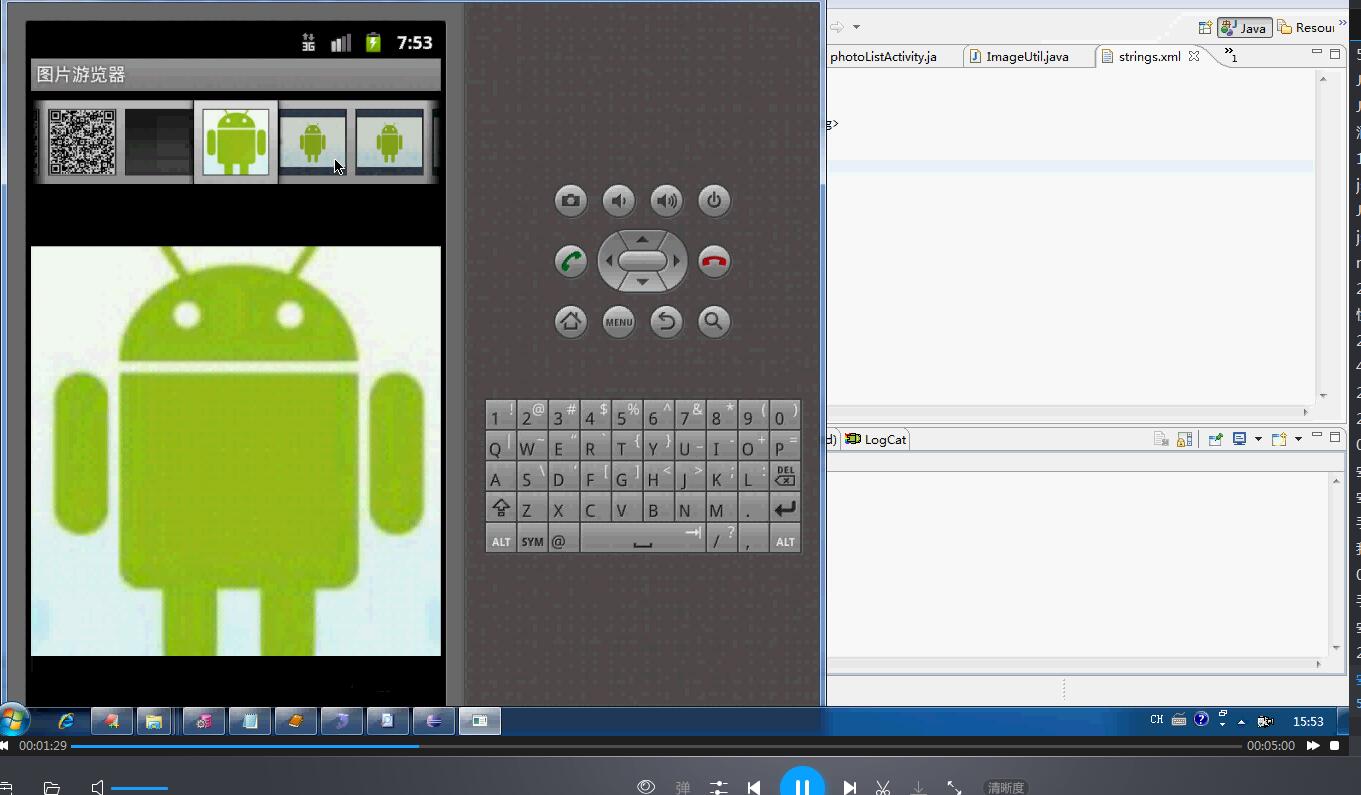Switch to the Resource perspective
This screenshot has width=1361, height=795.
point(1306,28)
